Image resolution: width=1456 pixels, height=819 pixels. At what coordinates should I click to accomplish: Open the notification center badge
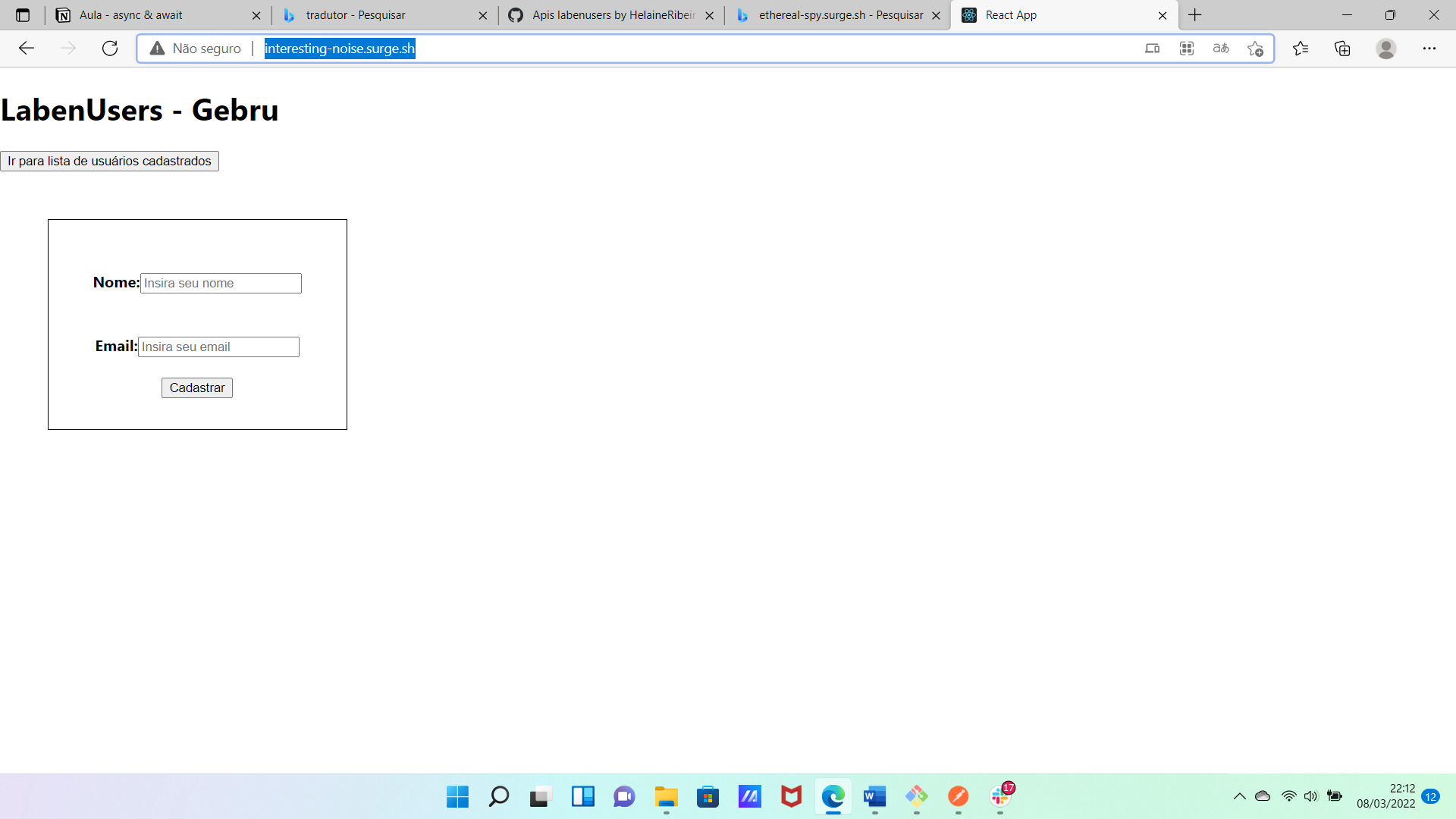pos(1431,796)
